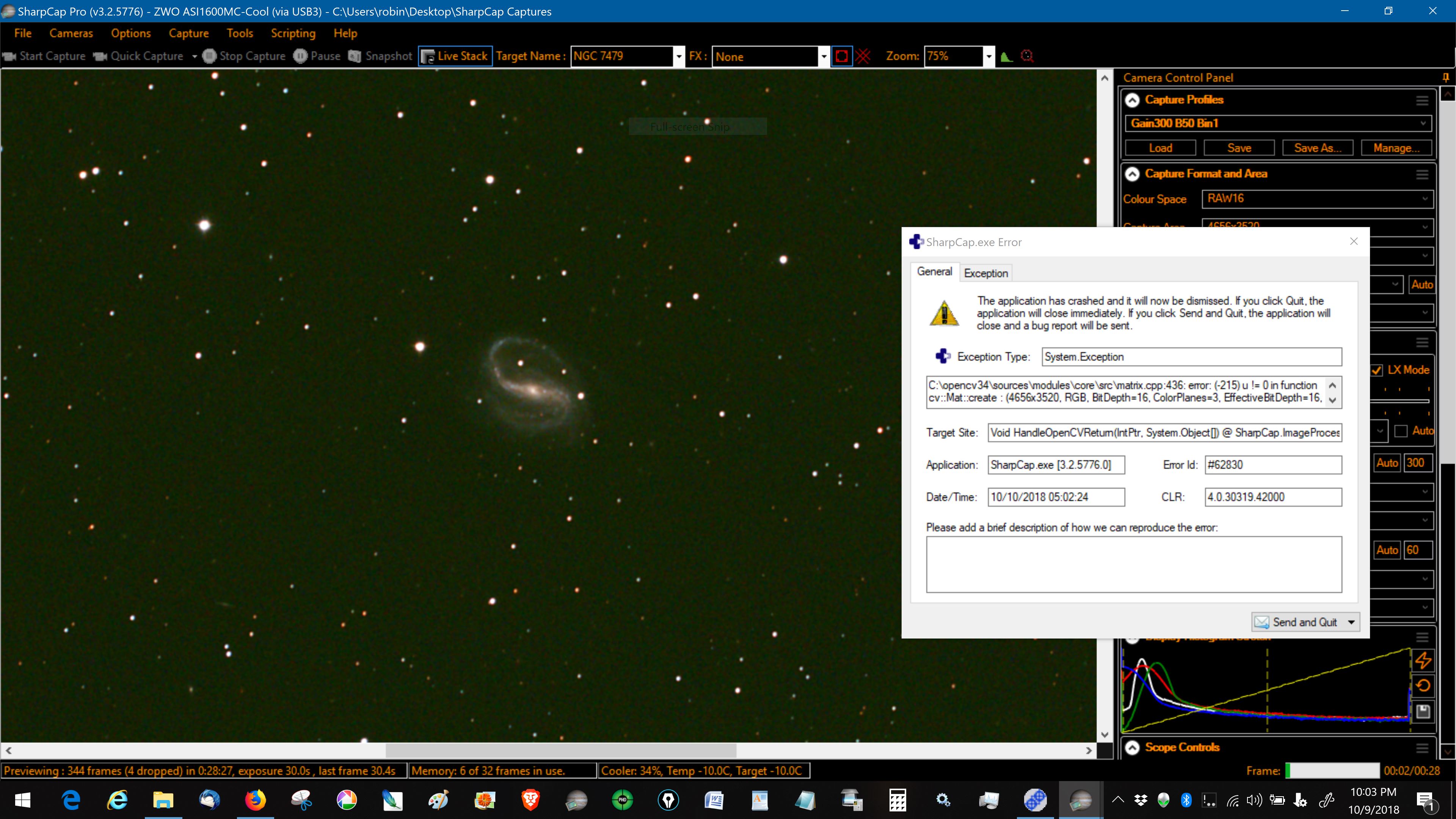Click the Bluetooth system tray icon

click(1186, 800)
